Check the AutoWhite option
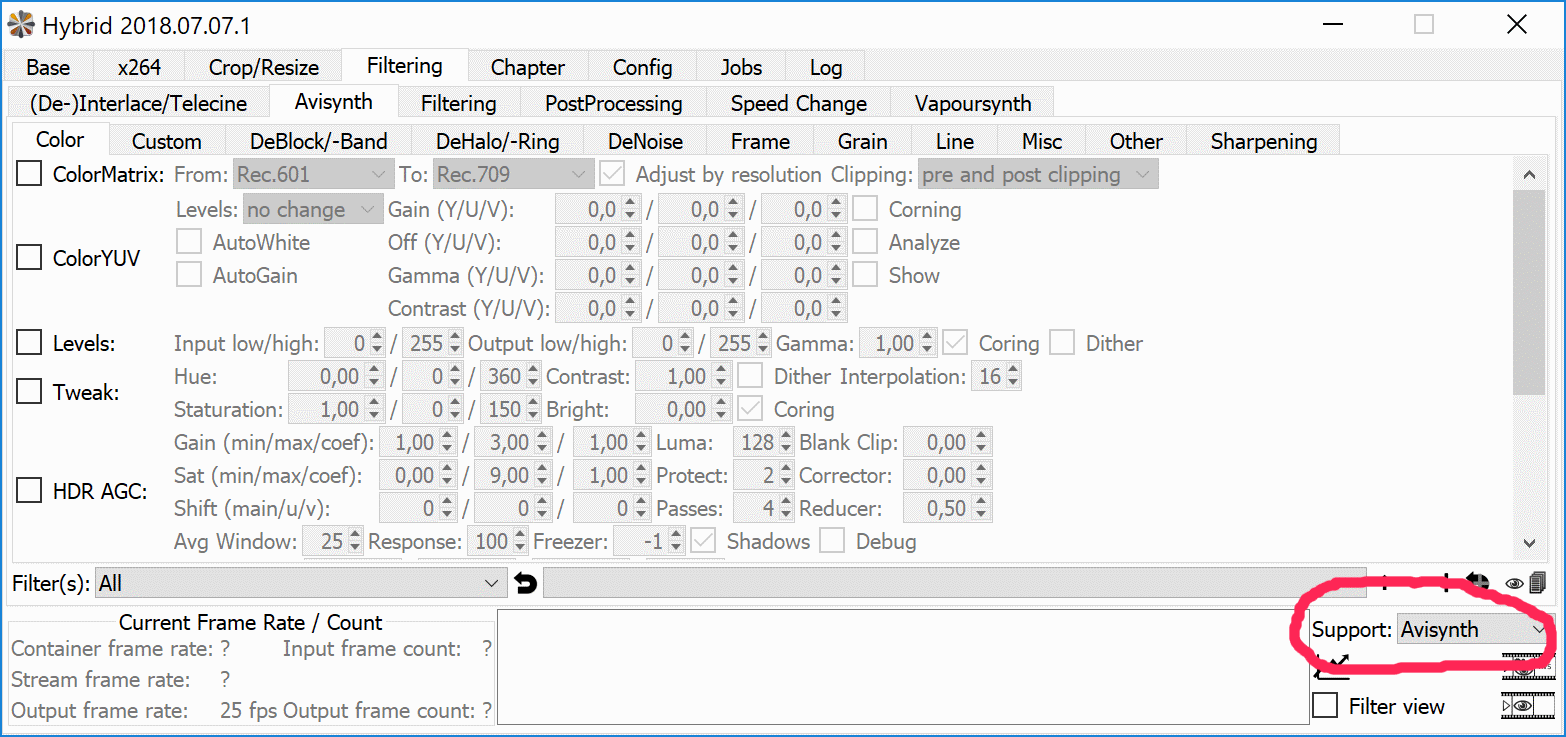 [x=189, y=242]
